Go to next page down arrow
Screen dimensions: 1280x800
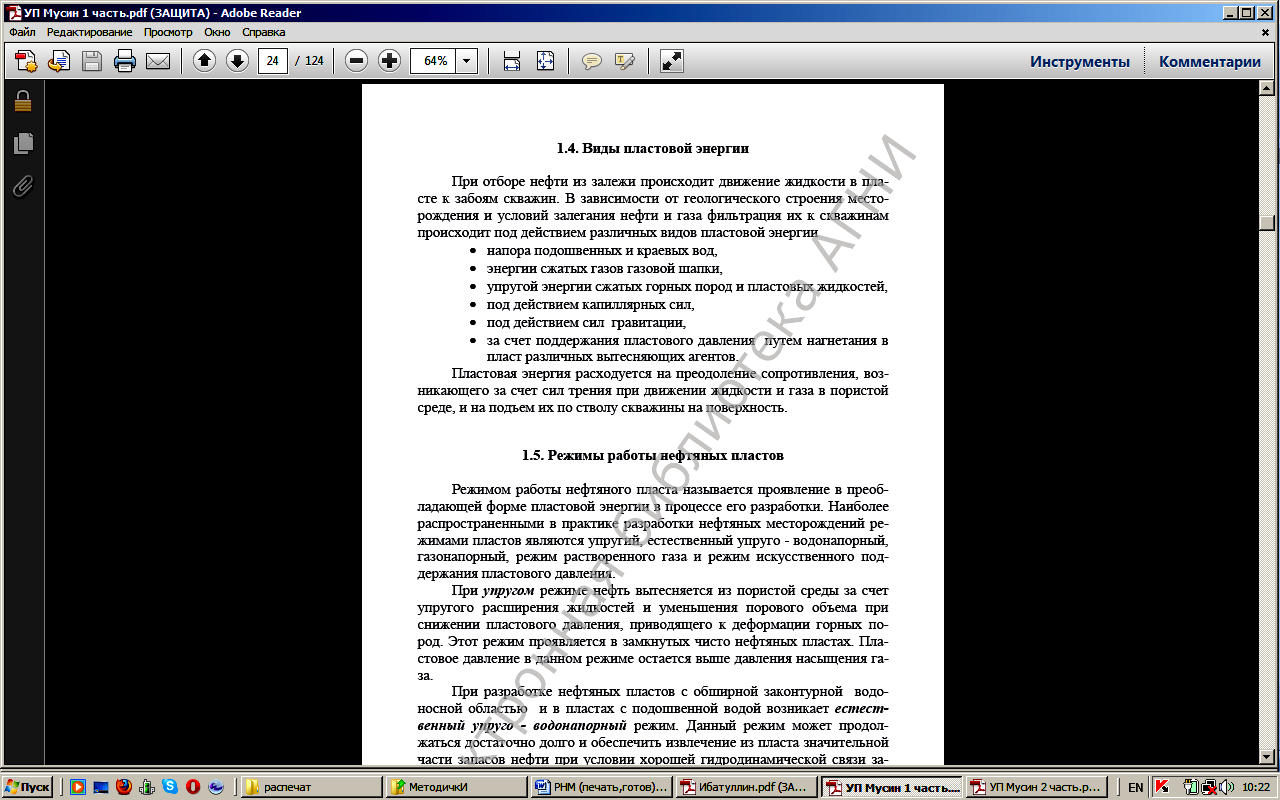coord(237,61)
